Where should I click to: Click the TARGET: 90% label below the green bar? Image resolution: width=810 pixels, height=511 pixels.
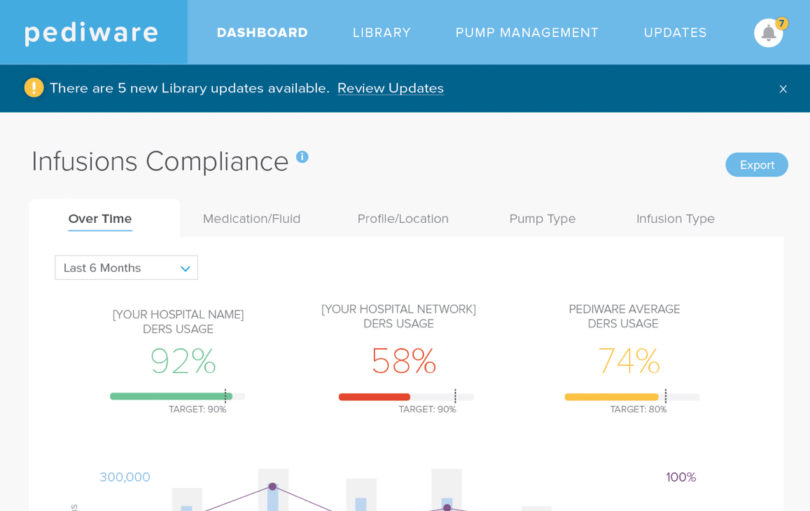click(197, 409)
